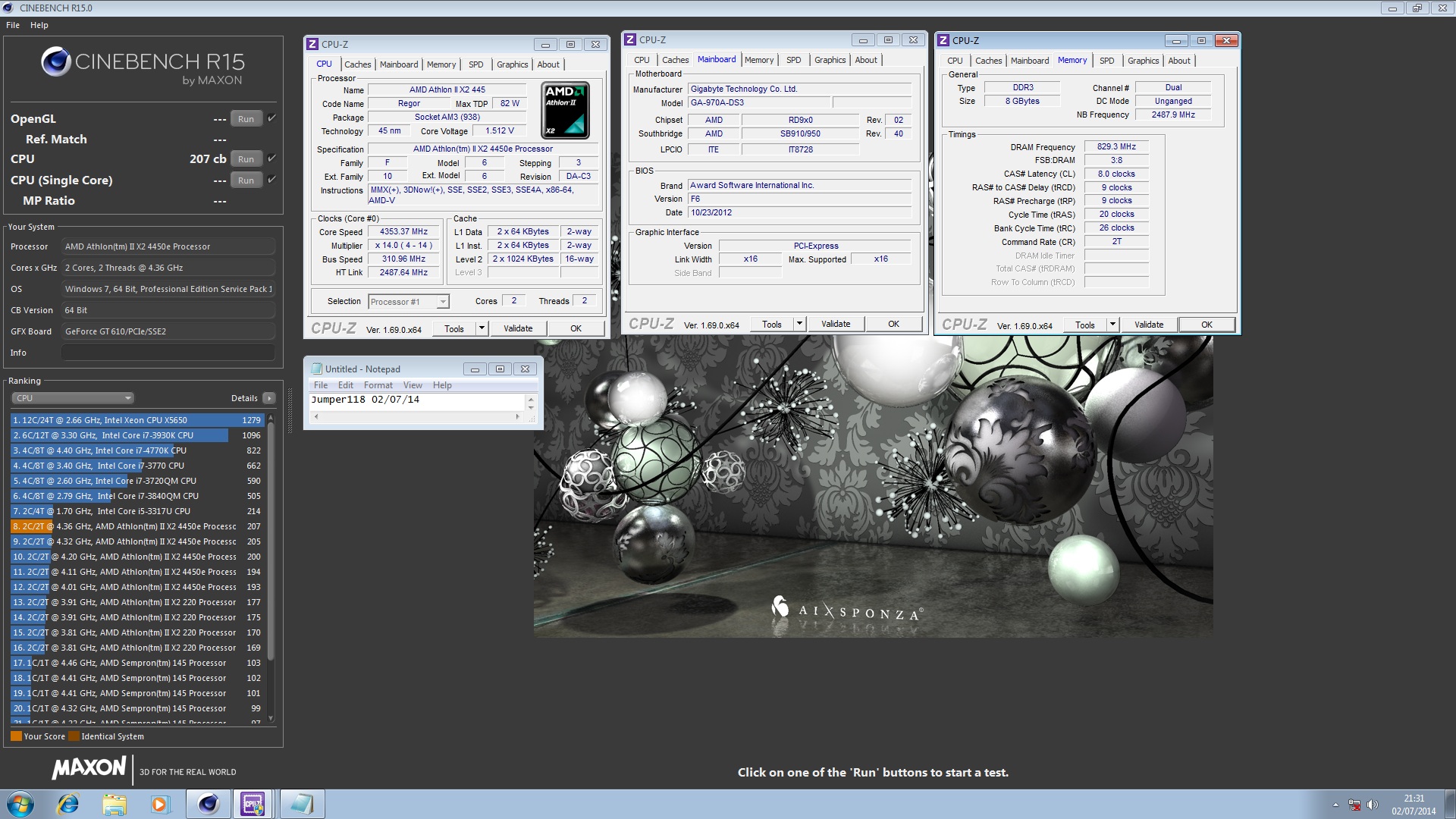Click in the Notepad text area
The height and width of the screenshot is (819, 1456).
point(417,402)
